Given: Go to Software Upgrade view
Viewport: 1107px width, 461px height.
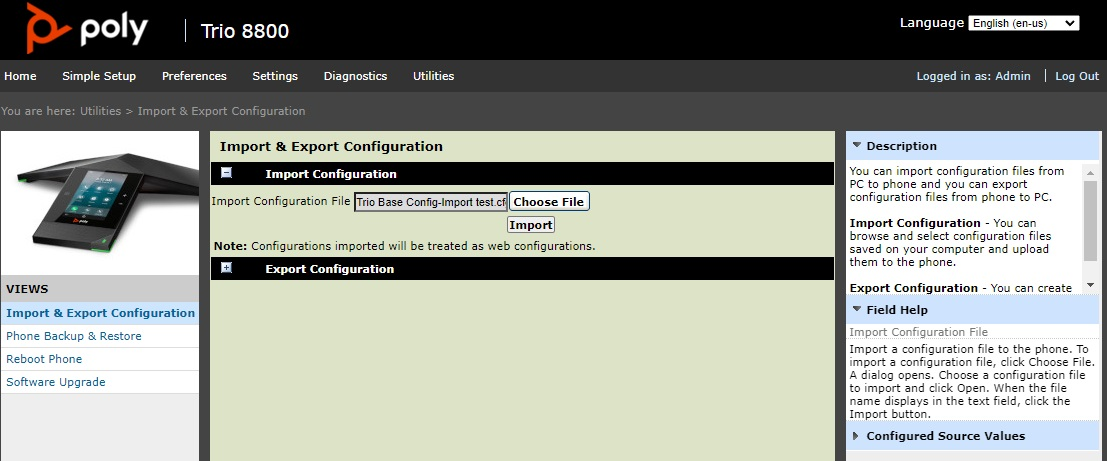Looking at the screenshot, I should coord(56,382).
